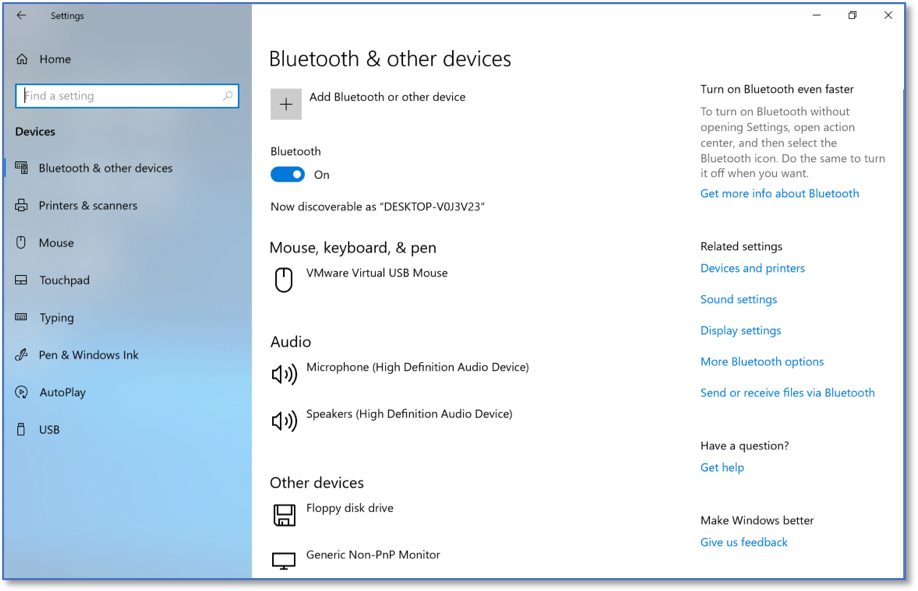The height and width of the screenshot is (591, 918).
Task: Click the Speakers audio device icon
Action: point(285,421)
